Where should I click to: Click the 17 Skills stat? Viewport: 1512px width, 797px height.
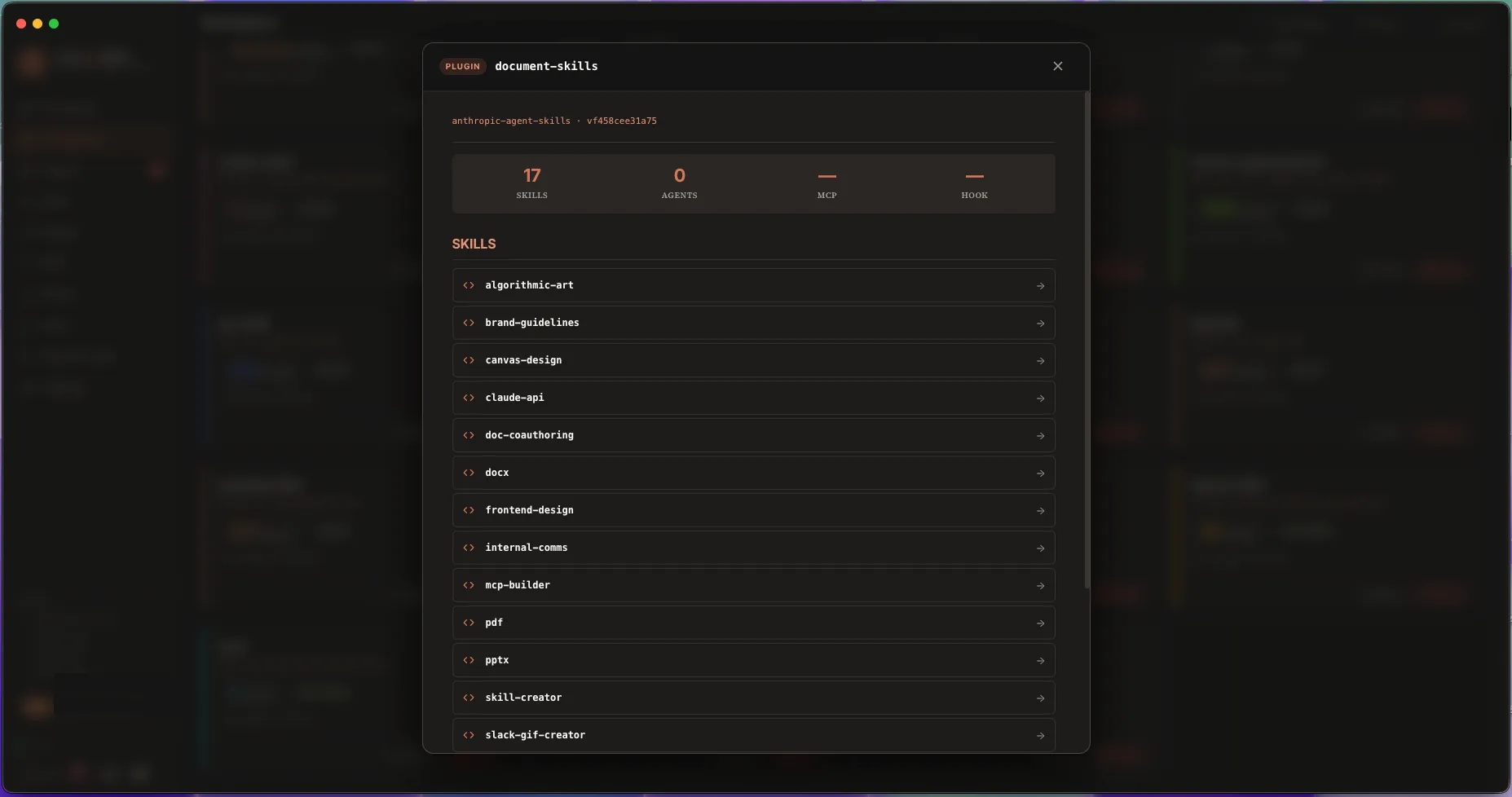pos(531,183)
